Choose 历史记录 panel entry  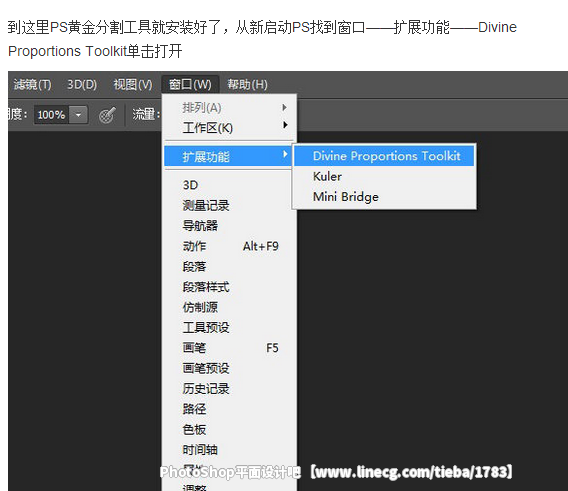coord(230,389)
